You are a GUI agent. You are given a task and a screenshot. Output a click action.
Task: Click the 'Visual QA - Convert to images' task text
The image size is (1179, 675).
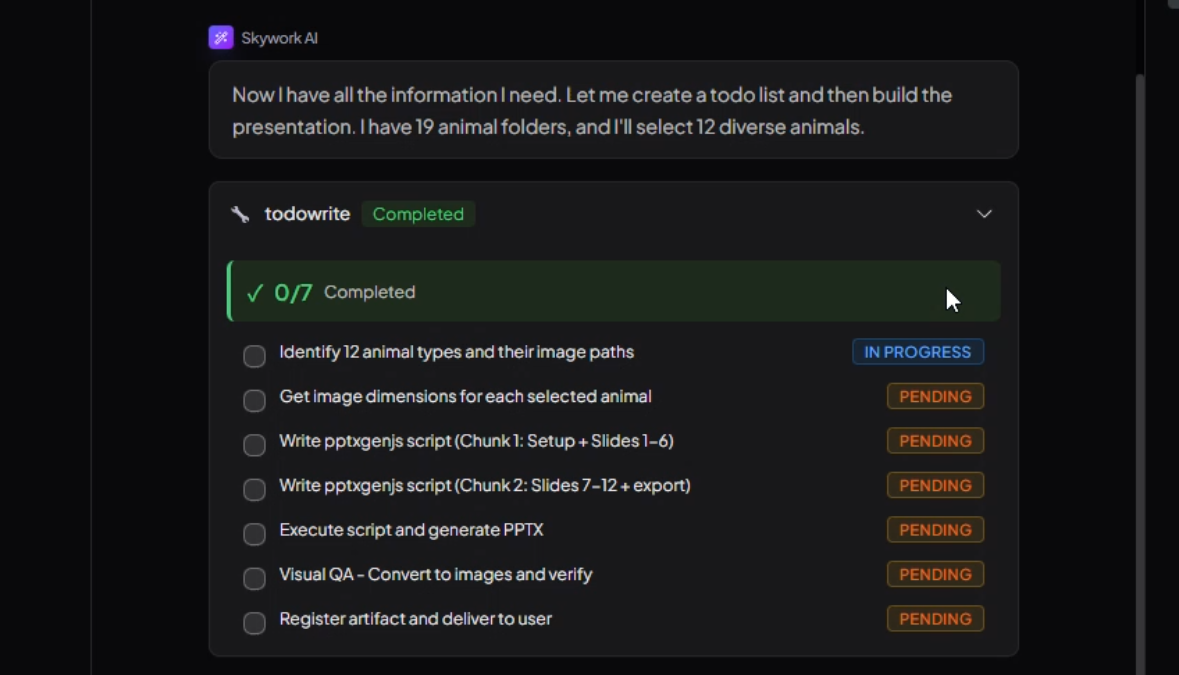pyautogui.click(x=436, y=575)
